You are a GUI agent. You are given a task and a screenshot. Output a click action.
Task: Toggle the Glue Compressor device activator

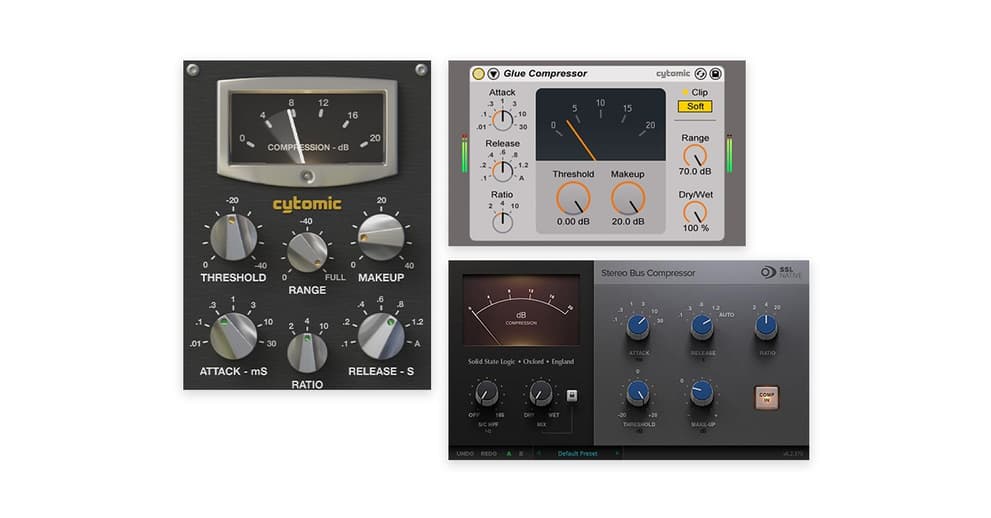click(x=478, y=74)
